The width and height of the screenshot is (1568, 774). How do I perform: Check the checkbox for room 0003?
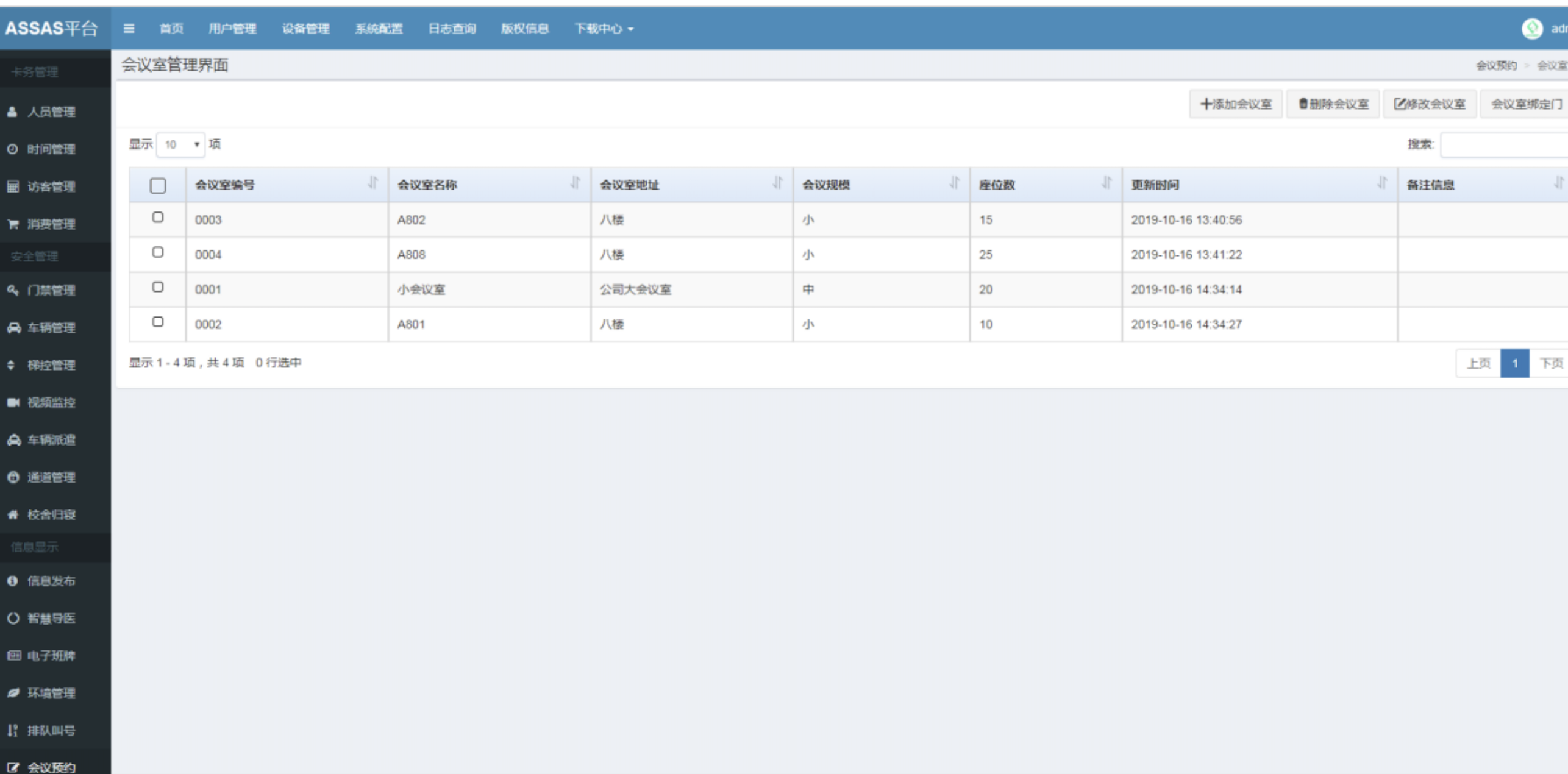pos(158,218)
